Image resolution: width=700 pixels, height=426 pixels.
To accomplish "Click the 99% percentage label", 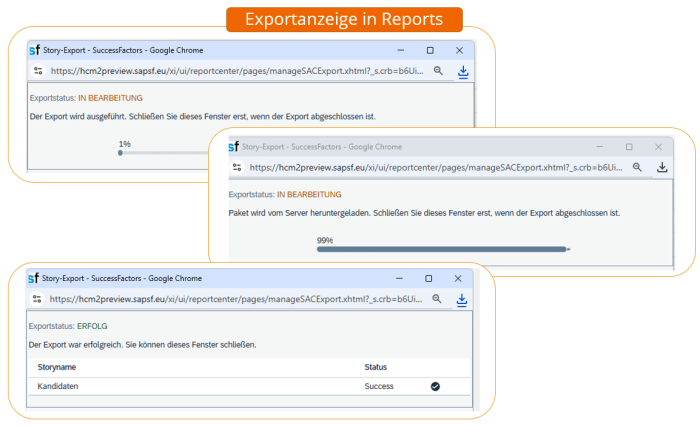I will click(x=325, y=240).
